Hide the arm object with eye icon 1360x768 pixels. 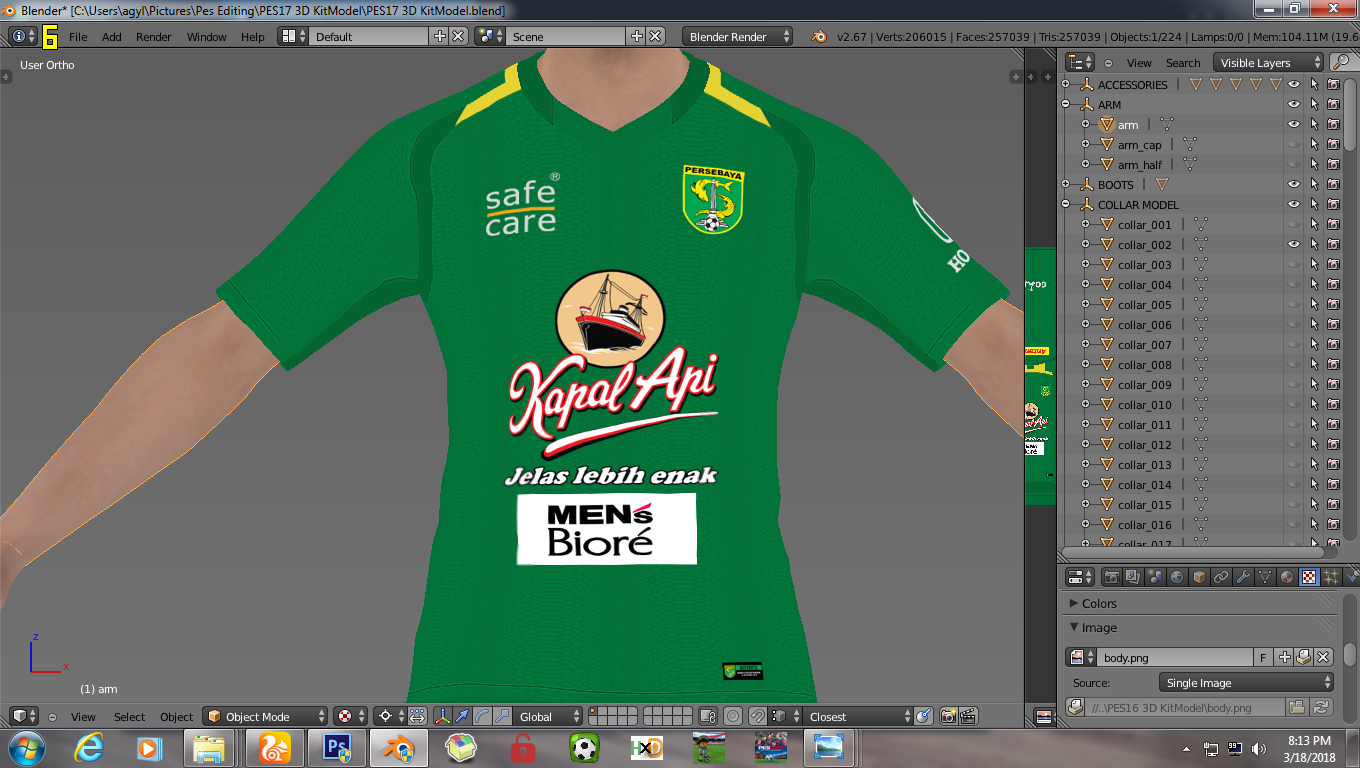coord(1294,125)
